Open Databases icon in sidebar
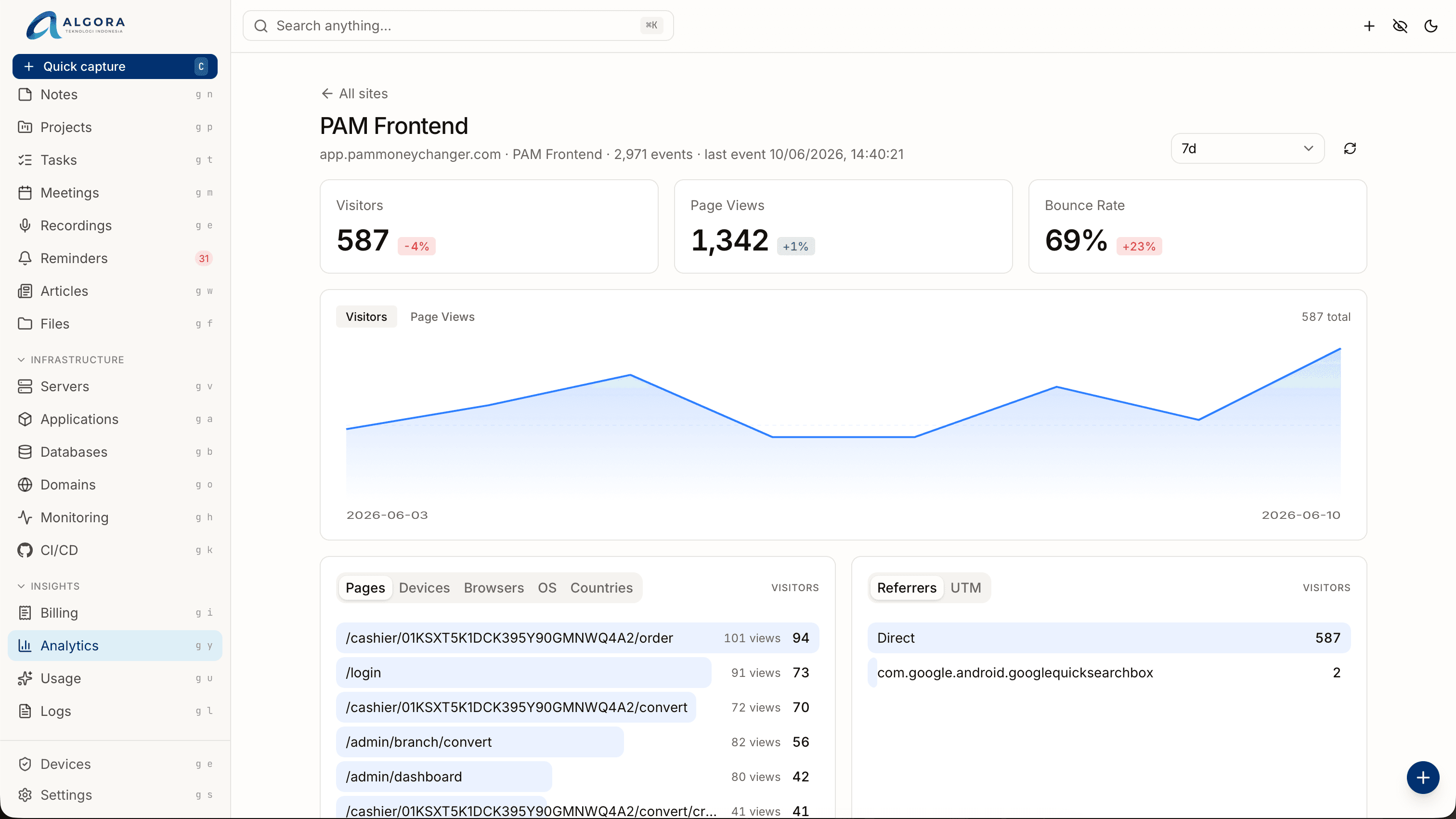 (25, 451)
